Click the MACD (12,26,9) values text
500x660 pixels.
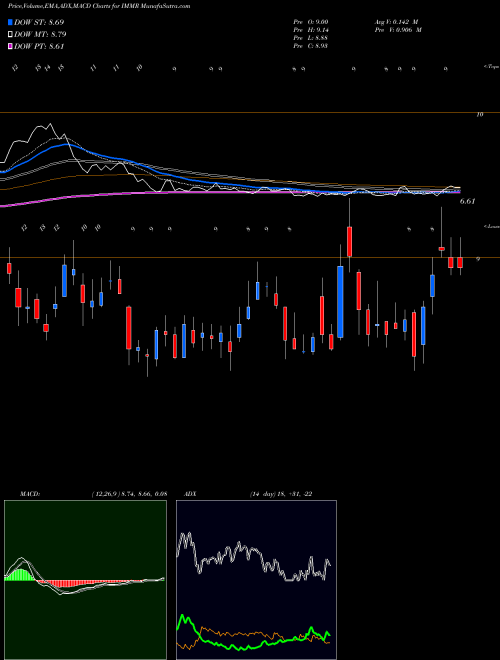coord(129,494)
